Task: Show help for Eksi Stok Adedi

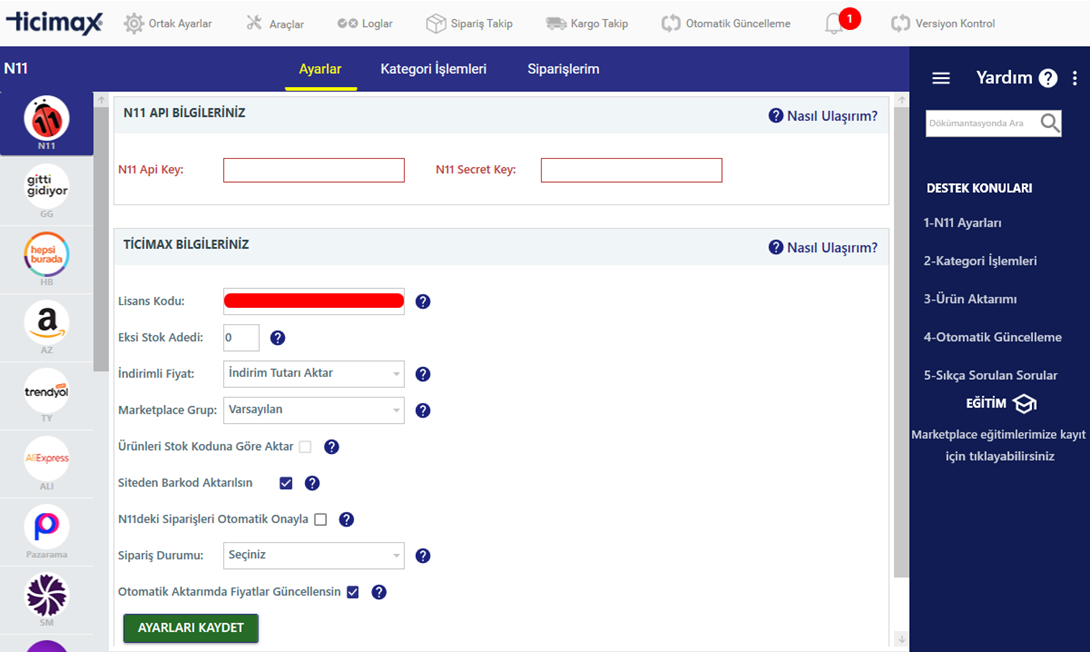Action: pyautogui.click(x=277, y=338)
